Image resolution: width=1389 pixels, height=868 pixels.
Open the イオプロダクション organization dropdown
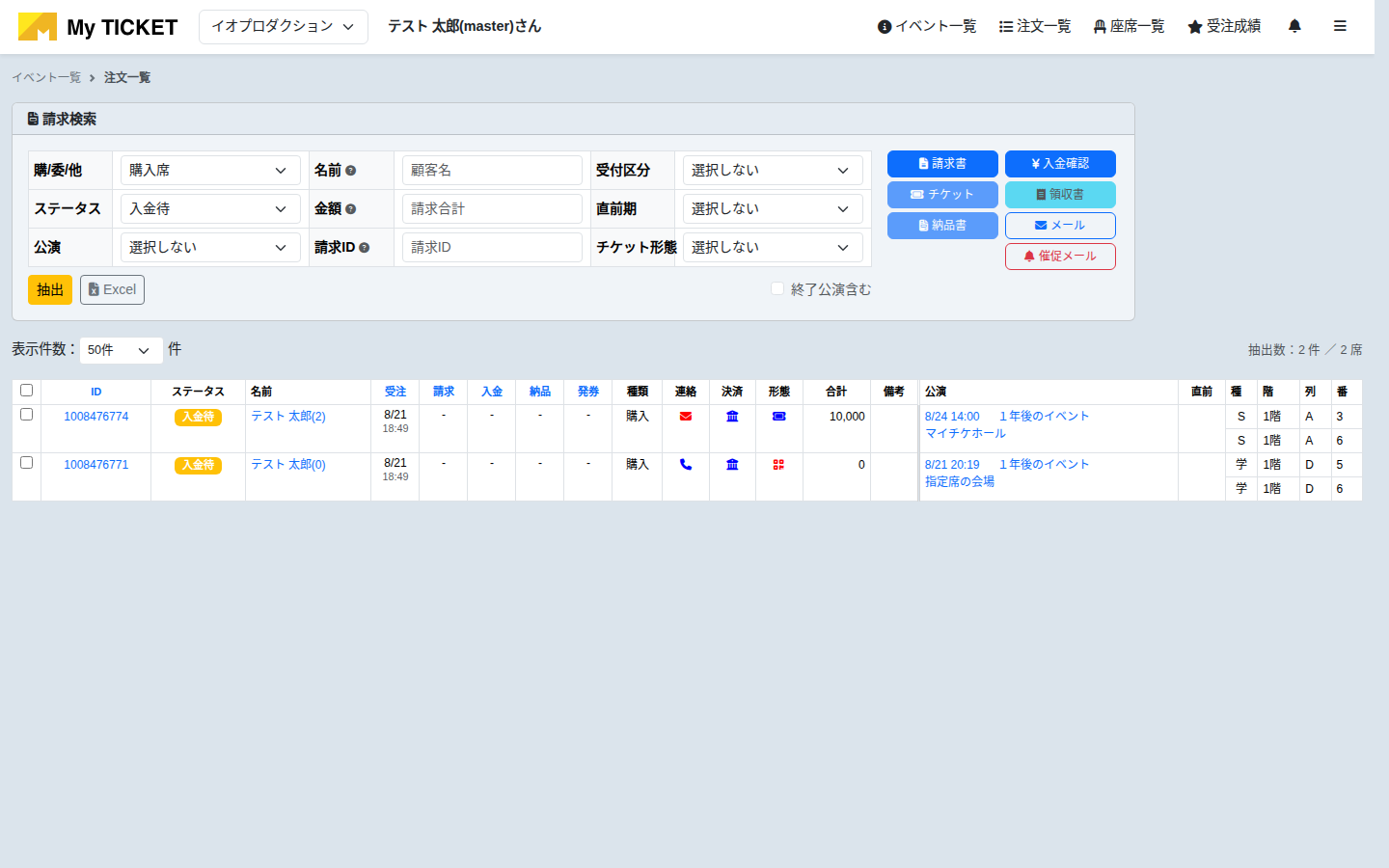pos(284,27)
